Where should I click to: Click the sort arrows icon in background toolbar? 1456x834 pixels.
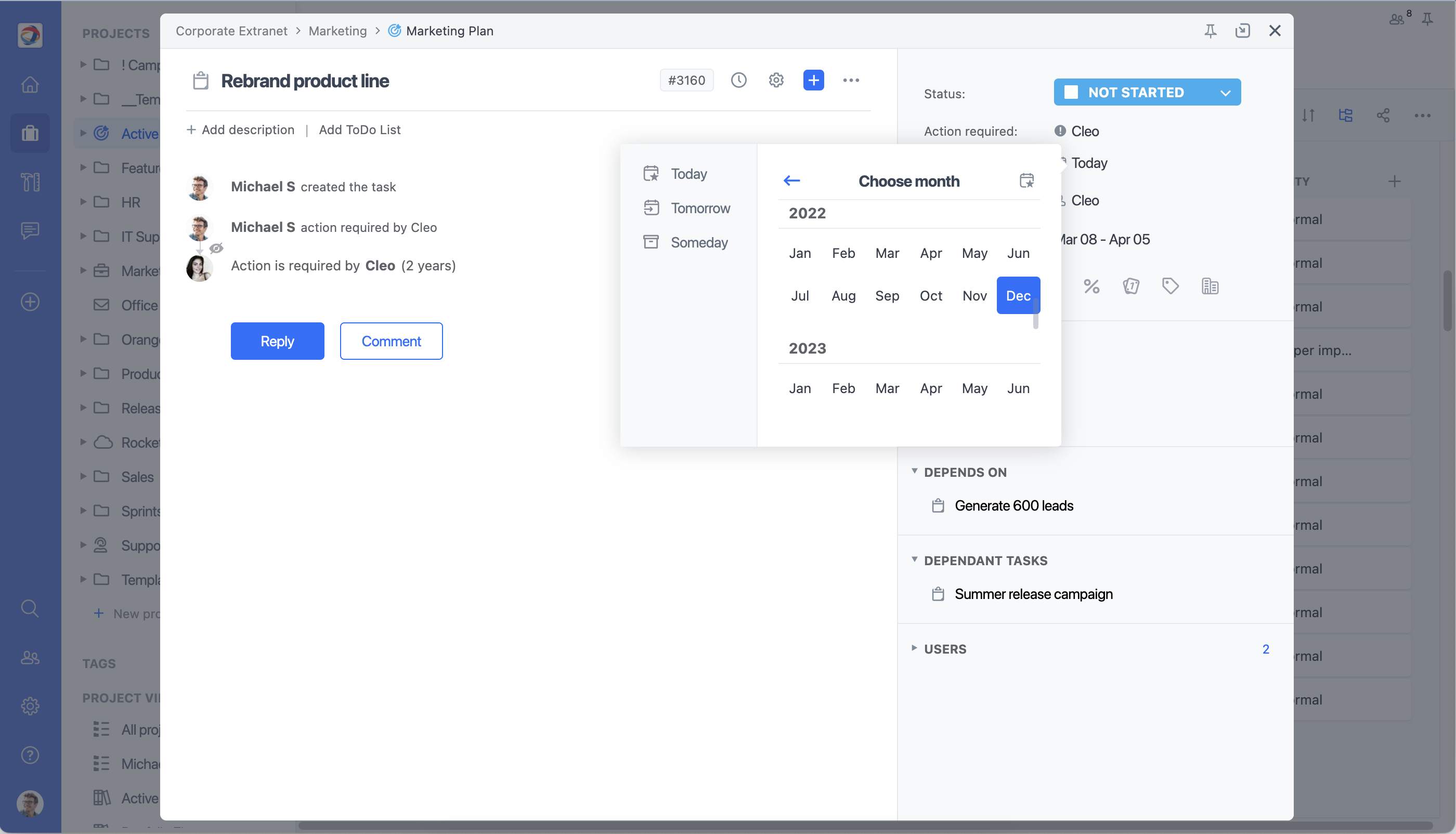[1308, 115]
